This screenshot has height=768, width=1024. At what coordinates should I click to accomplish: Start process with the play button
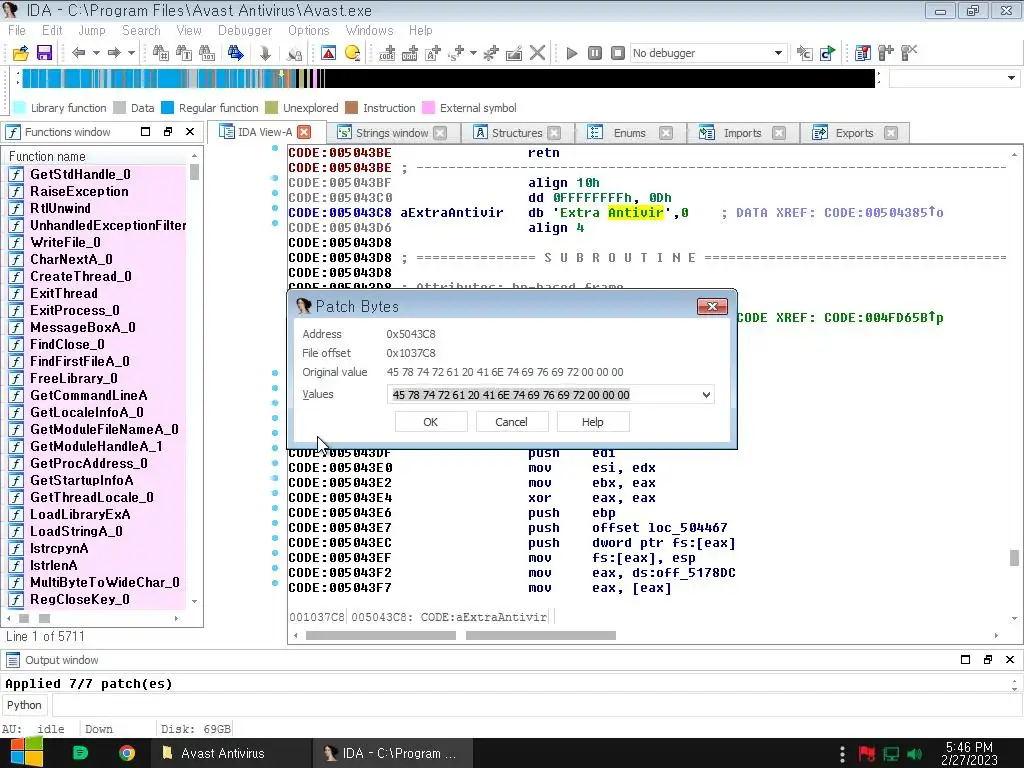pyautogui.click(x=571, y=53)
